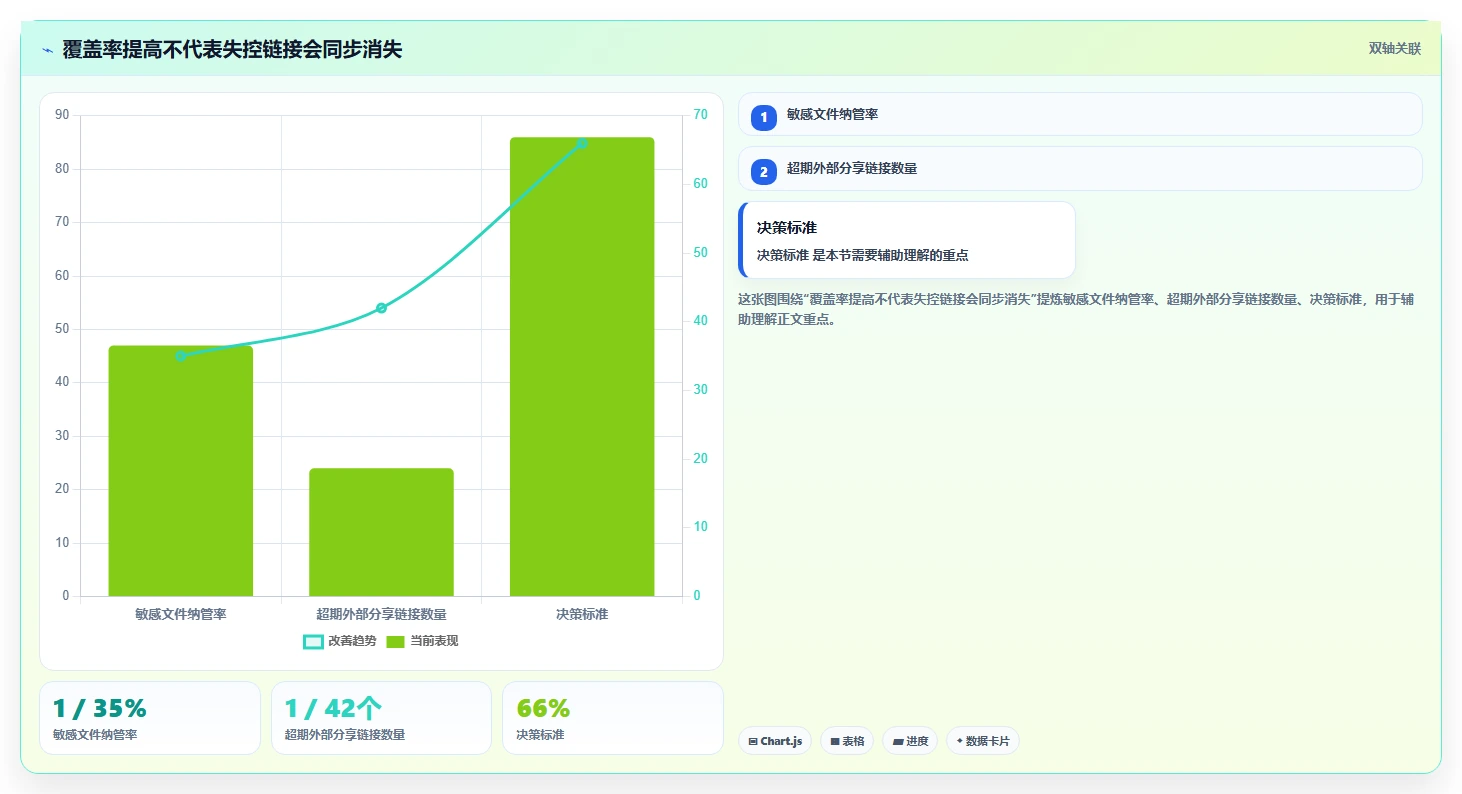Click the Chart.js tag icon
The width and height of the screenshot is (1462, 794).
point(753,742)
